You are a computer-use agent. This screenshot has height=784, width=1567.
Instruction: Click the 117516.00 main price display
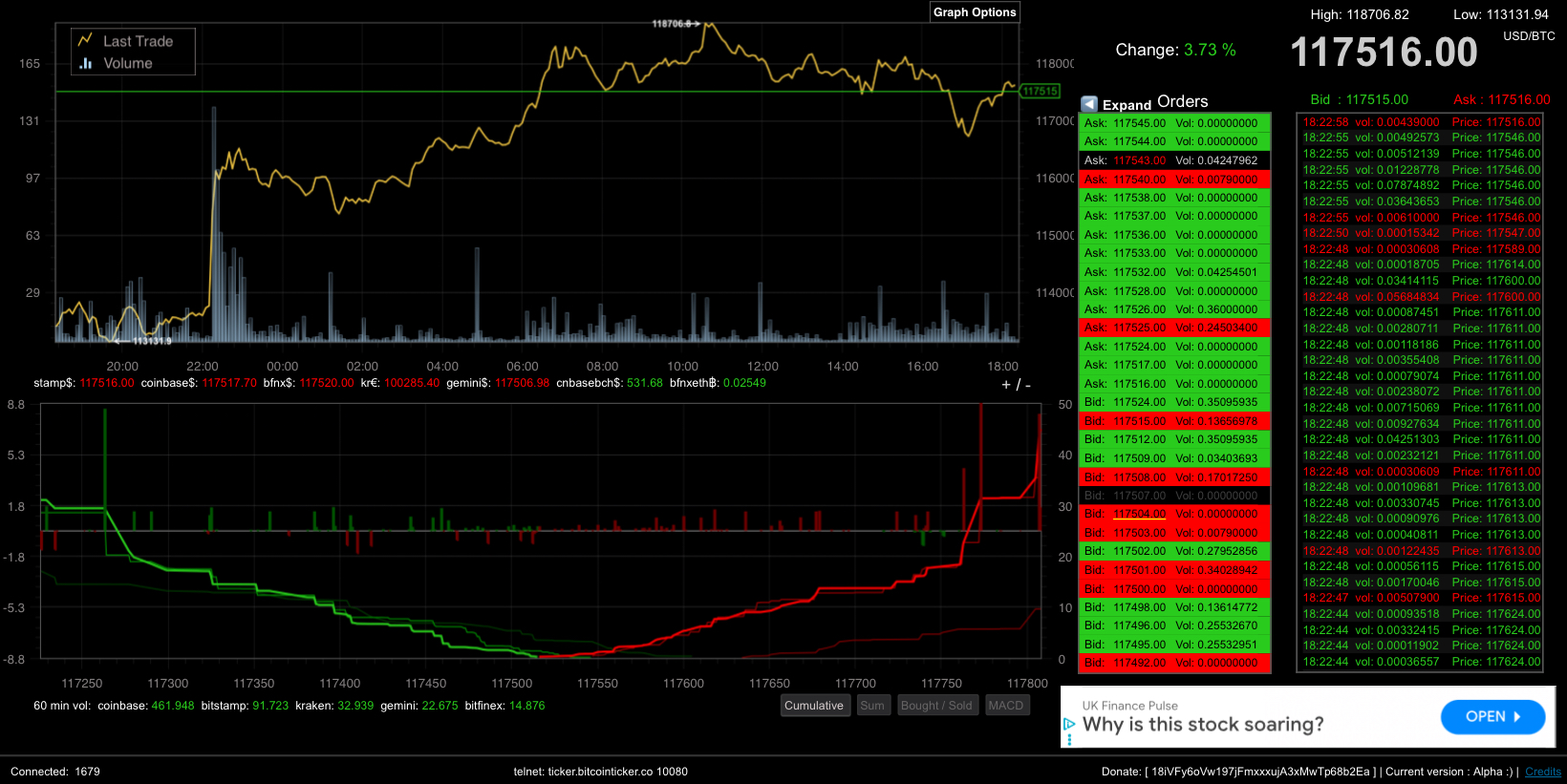(x=1384, y=53)
